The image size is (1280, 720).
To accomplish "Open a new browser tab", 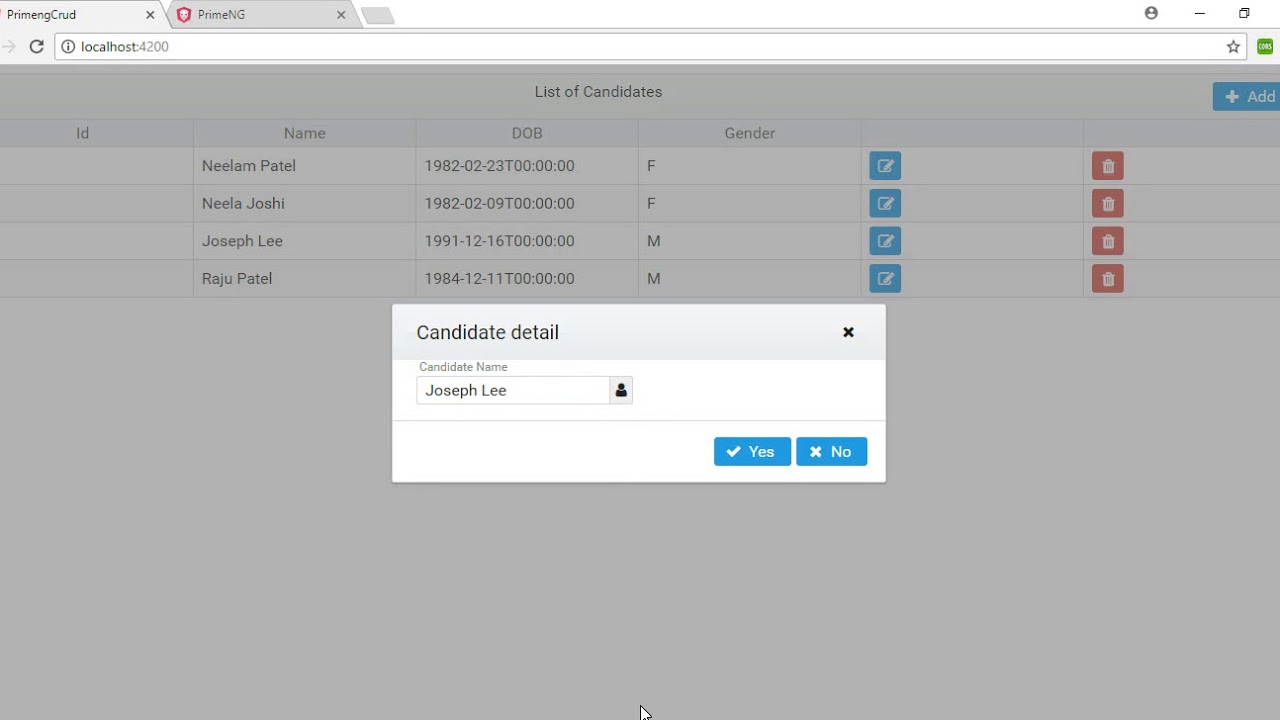I will click(x=378, y=16).
